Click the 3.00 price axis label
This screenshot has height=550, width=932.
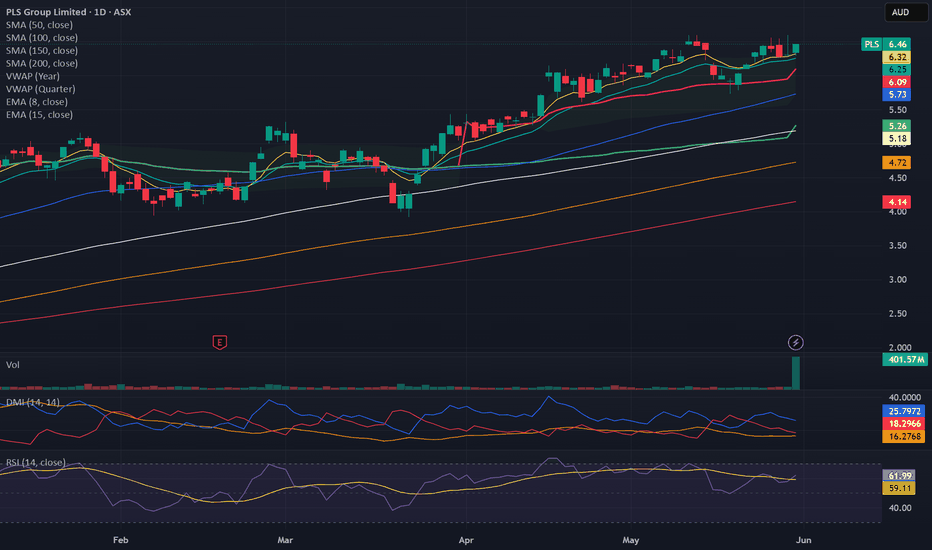point(898,279)
